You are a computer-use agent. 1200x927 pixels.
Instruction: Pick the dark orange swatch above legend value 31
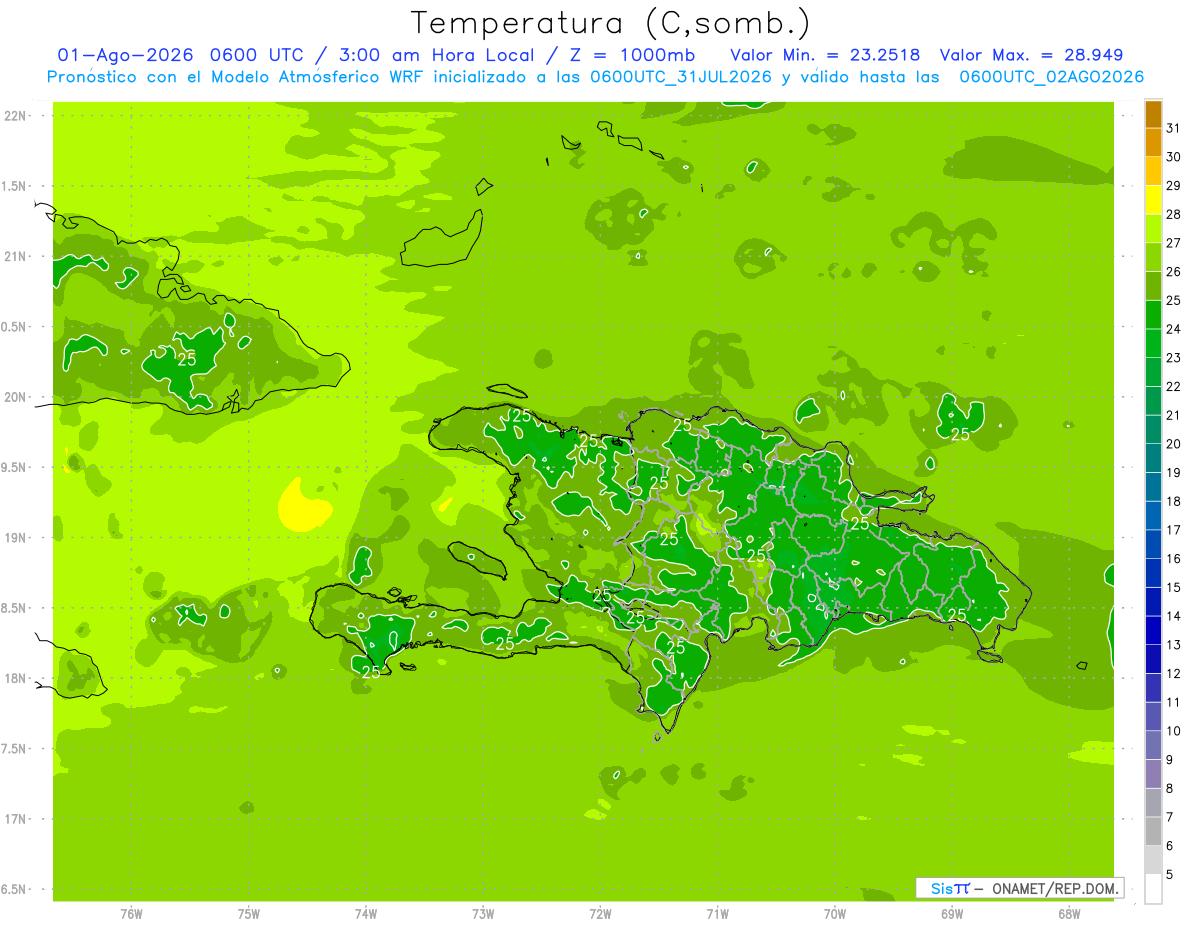(x=1153, y=114)
